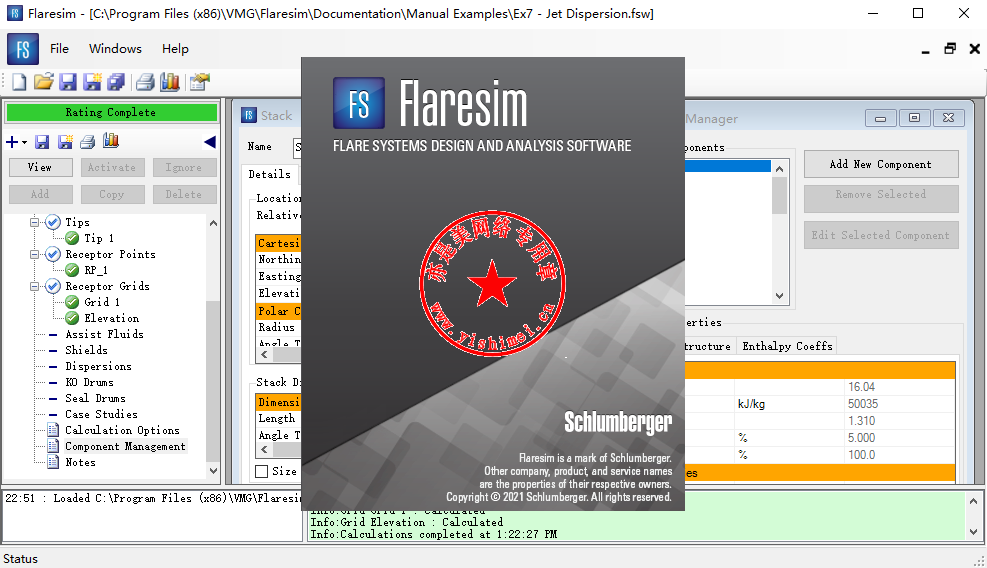Switch to Enthalpy Coeffs tab
This screenshot has width=987, height=568.
click(x=787, y=346)
